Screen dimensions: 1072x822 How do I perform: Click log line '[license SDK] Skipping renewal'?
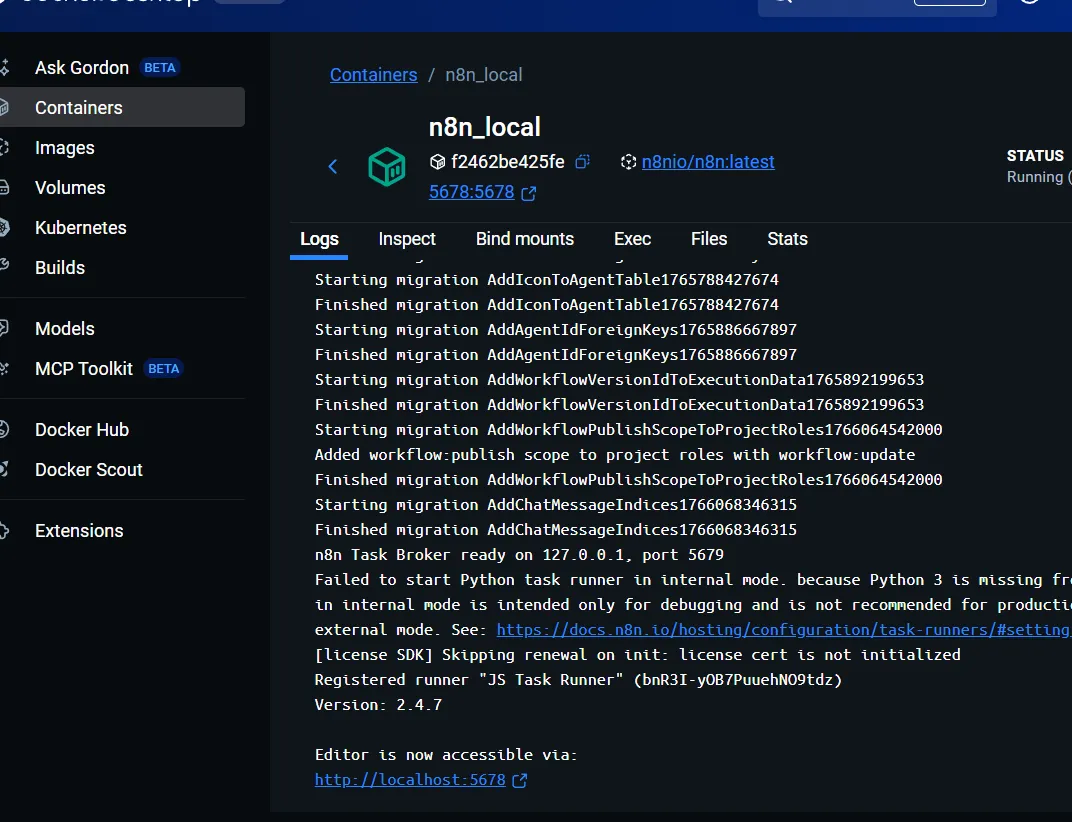637,655
